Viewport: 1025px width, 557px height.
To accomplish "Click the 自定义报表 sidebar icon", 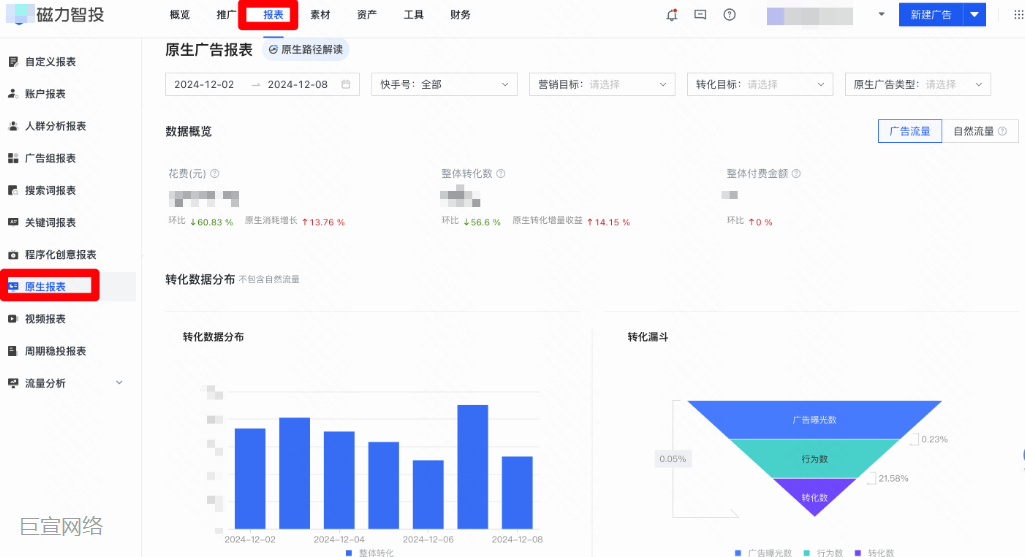I will [x=13, y=61].
